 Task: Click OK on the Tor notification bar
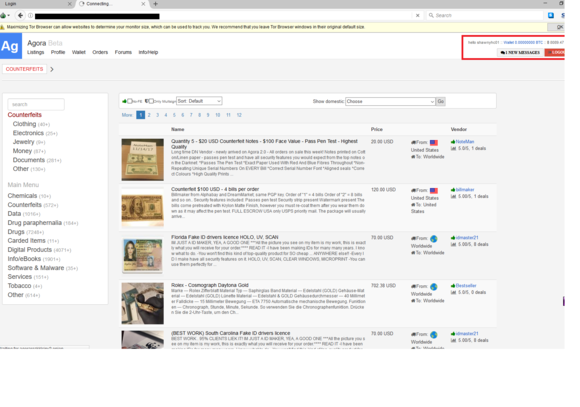click(x=556, y=27)
